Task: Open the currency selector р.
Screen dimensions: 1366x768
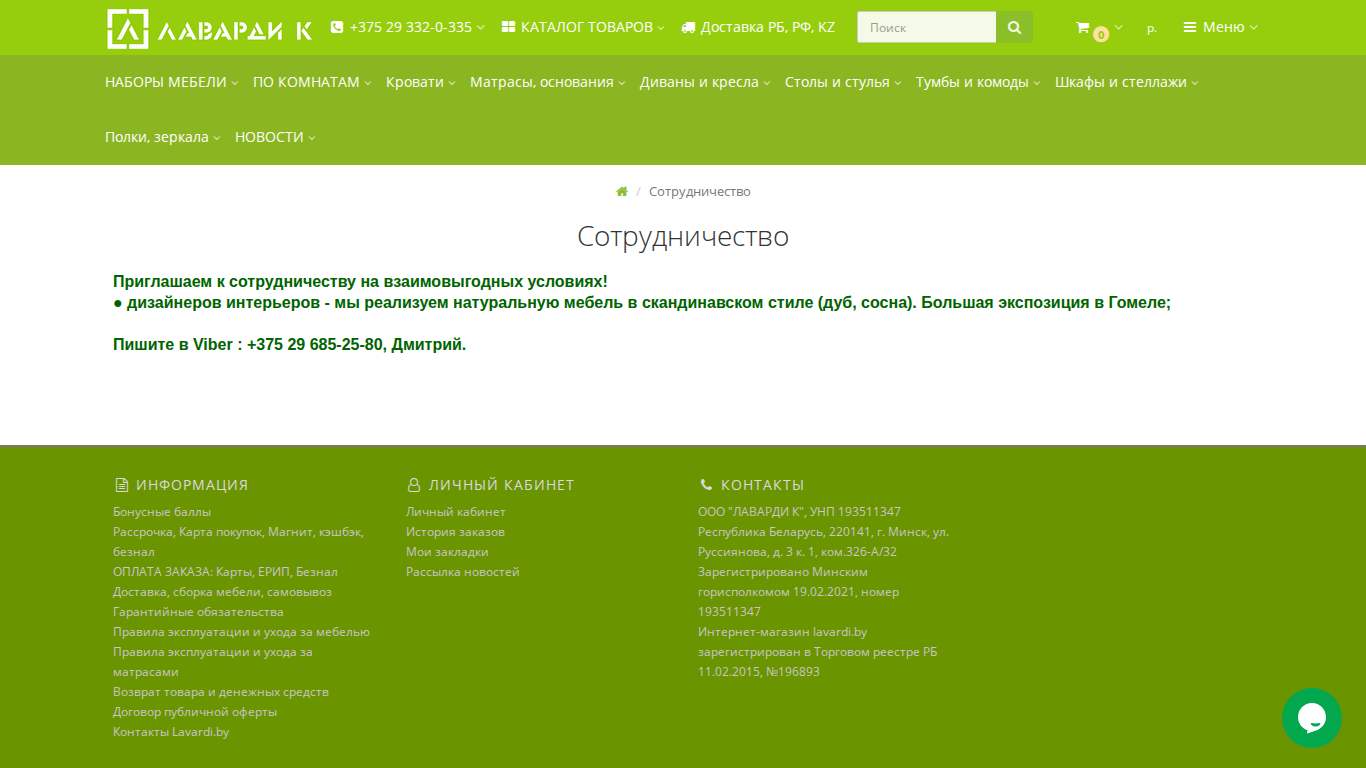Action: tap(1152, 29)
